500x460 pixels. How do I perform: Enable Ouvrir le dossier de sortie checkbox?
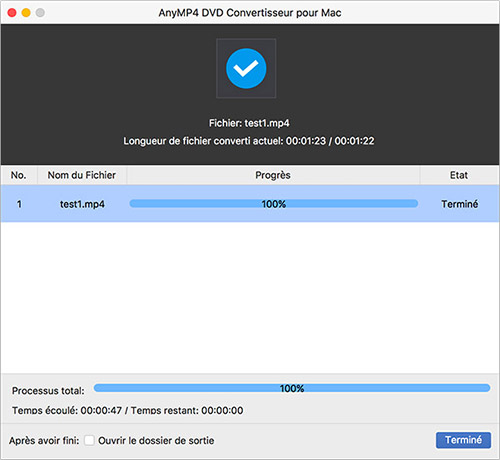(x=89, y=440)
